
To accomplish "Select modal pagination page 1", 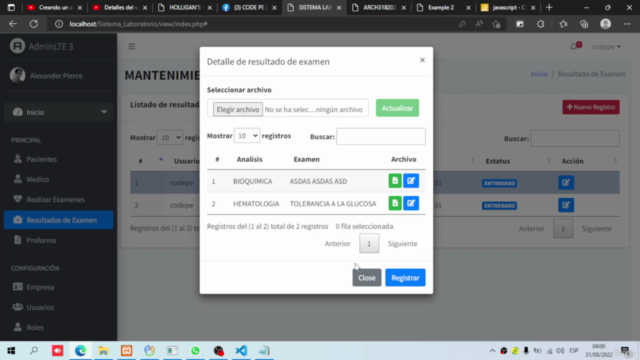I will point(369,244).
